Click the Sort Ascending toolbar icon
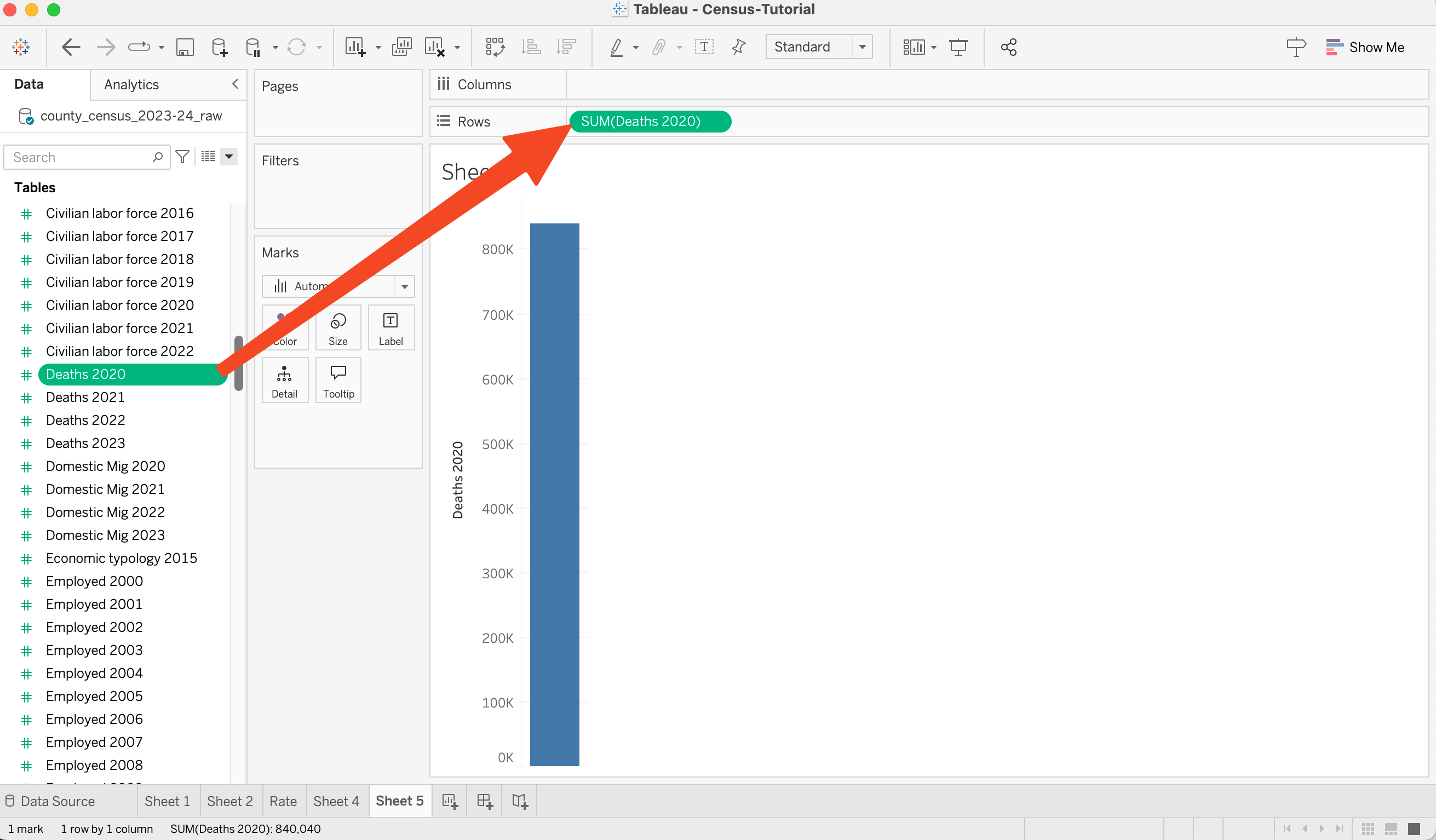1436x840 pixels. (531, 47)
